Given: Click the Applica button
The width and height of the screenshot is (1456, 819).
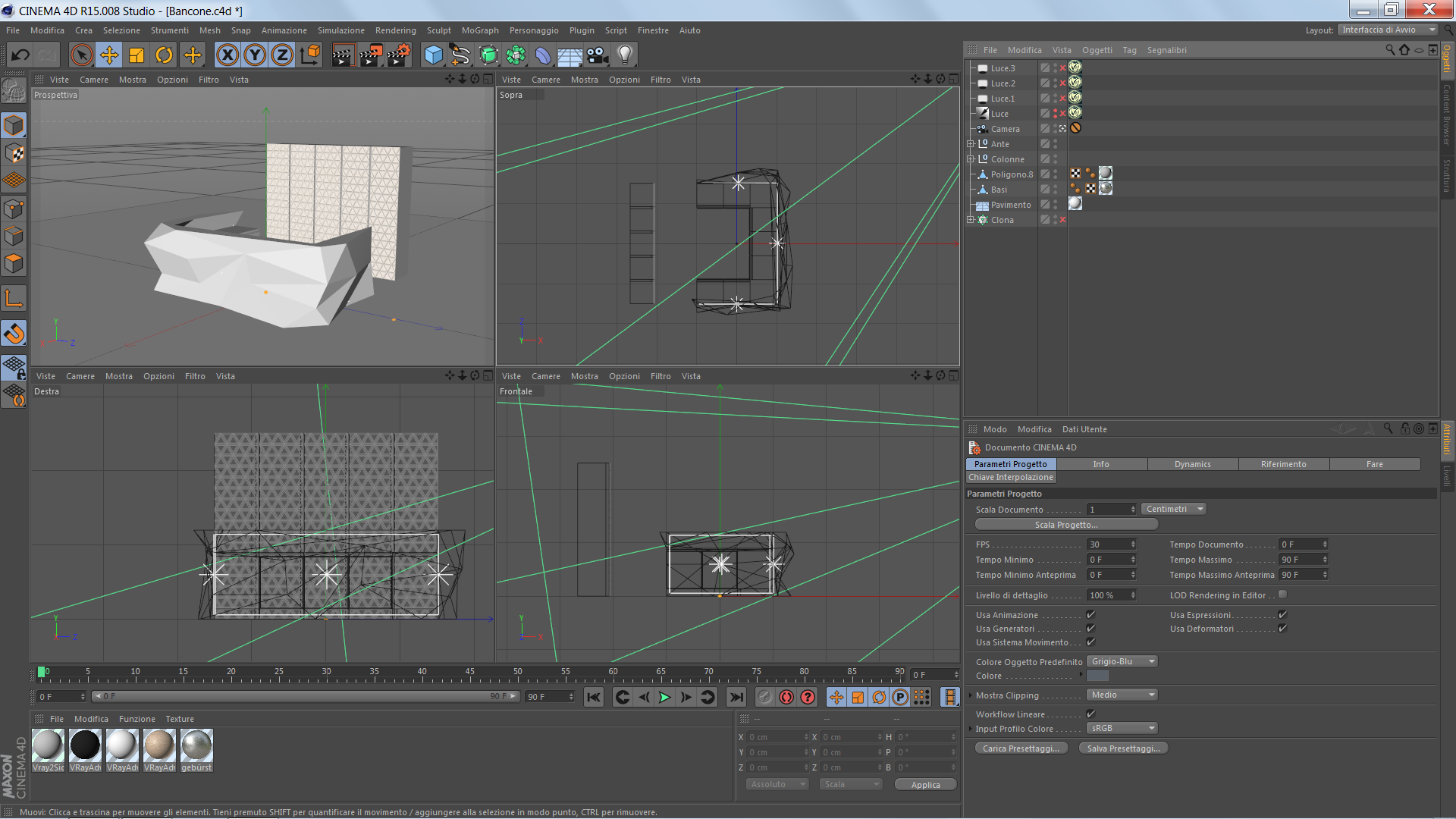Looking at the screenshot, I should coord(925,785).
